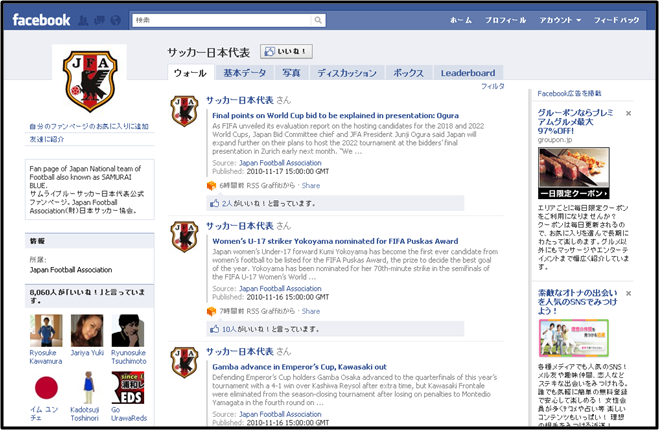
Task: Open Ryunosuke Tsuchimoto's profile photo
Action: pos(128,331)
